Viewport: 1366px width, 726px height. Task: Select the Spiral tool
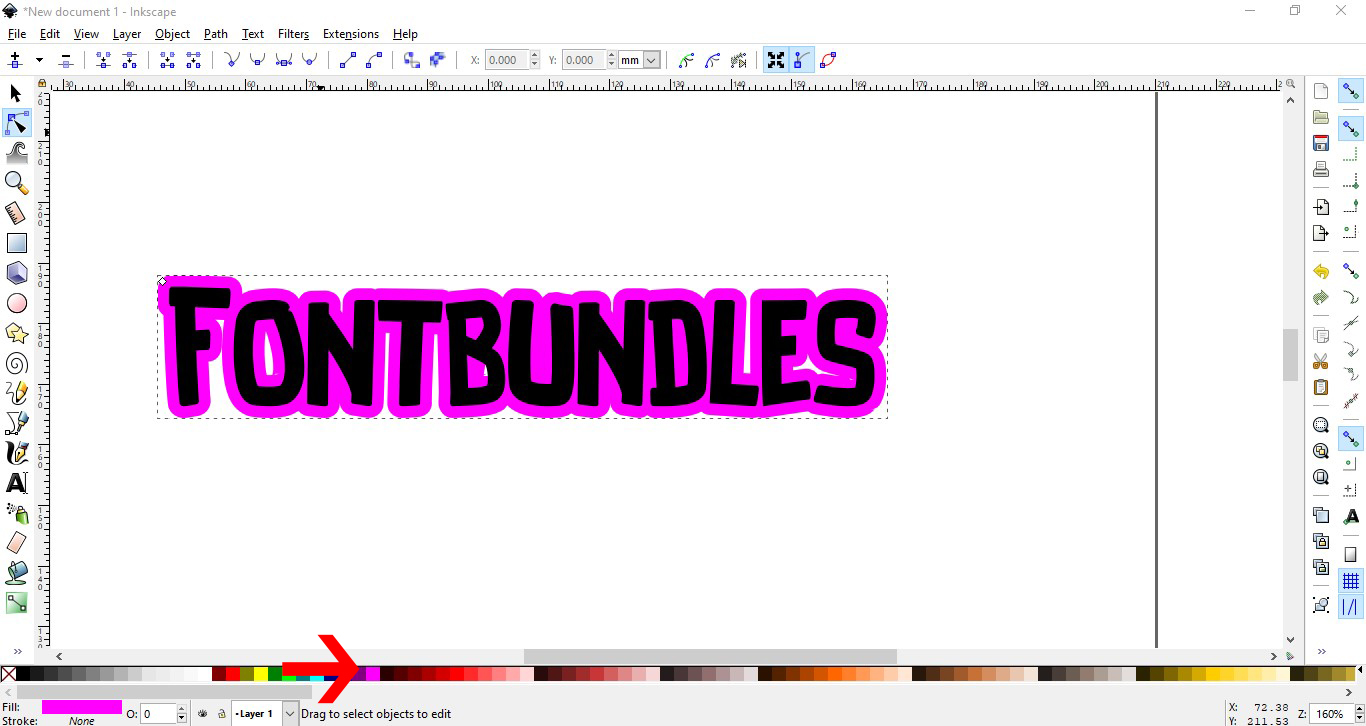16,363
